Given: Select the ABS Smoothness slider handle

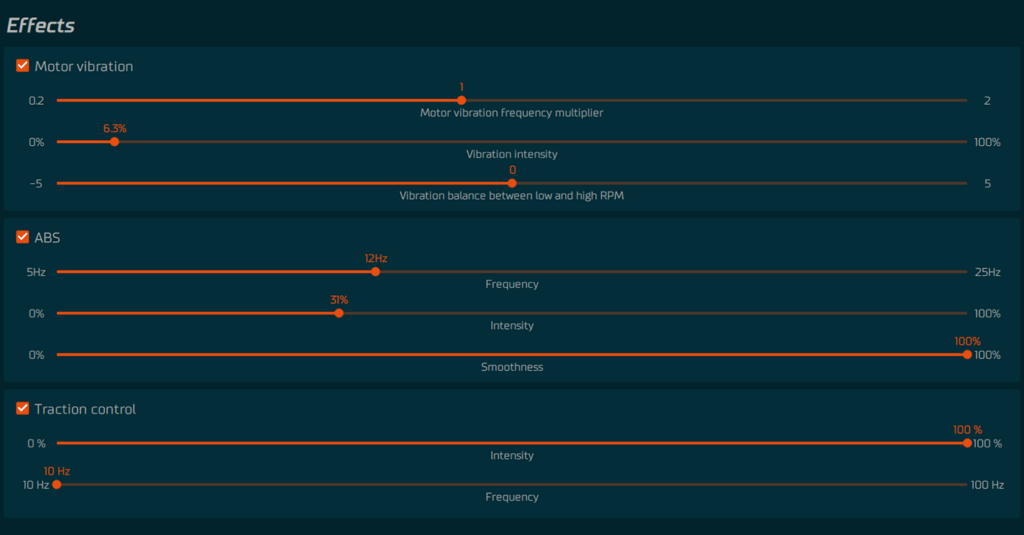Looking at the screenshot, I should 967,354.
